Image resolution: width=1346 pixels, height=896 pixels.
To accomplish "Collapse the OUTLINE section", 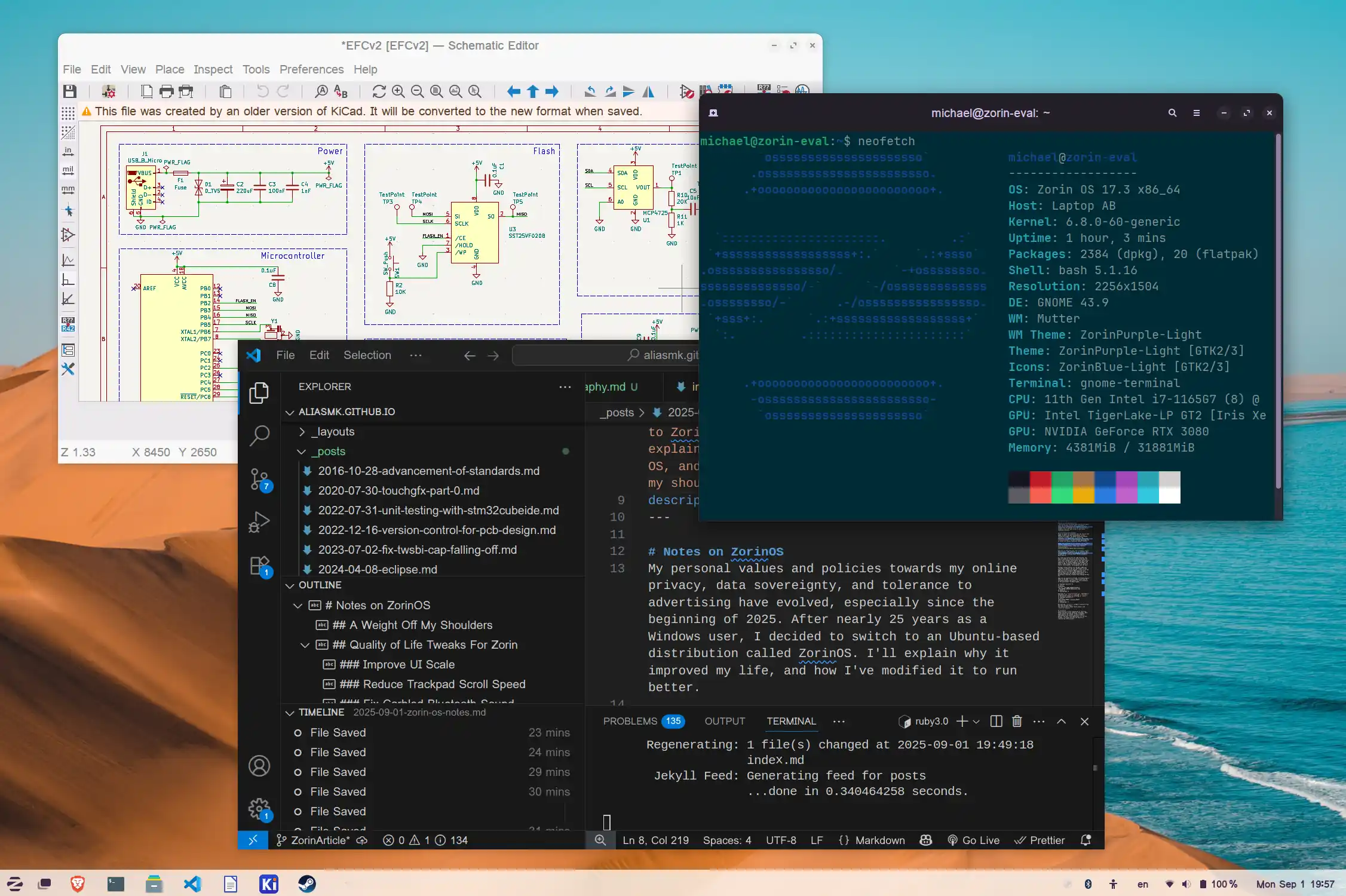I will (290, 585).
